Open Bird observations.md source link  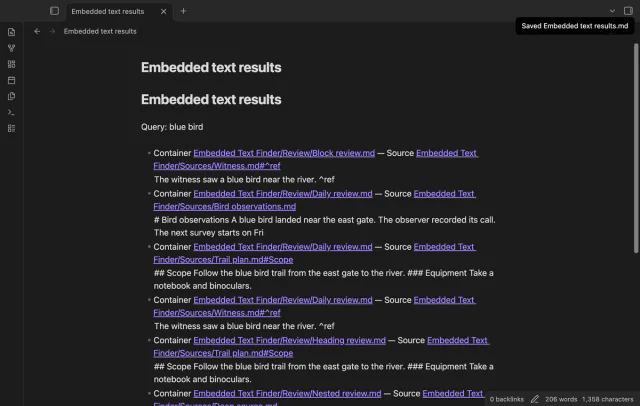pyautogui.click(x=224, y=206)
